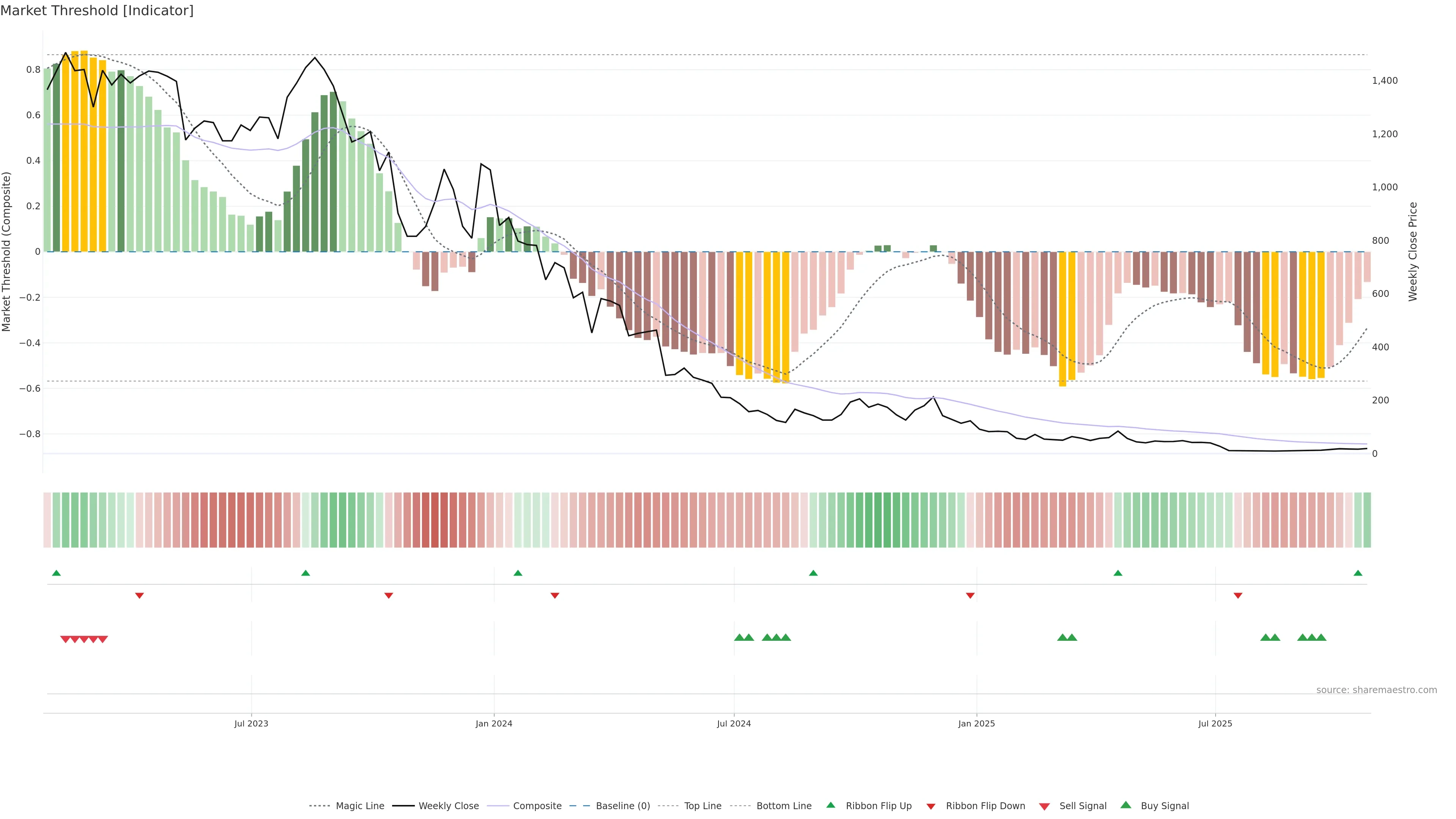Click the green flip-up marker after Jan 2024
This screenshot has height=819, width=1456.
pyautogui.click(x=518, y=573)
